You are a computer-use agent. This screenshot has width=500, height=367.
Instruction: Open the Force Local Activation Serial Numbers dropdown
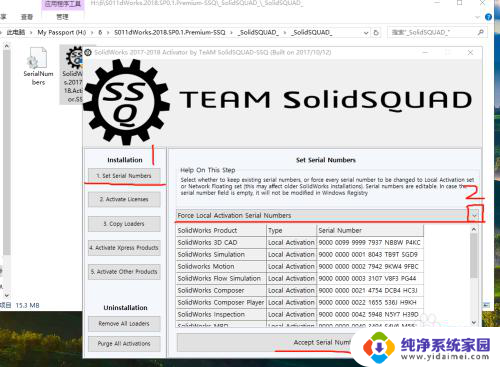[x=474, y=216]
